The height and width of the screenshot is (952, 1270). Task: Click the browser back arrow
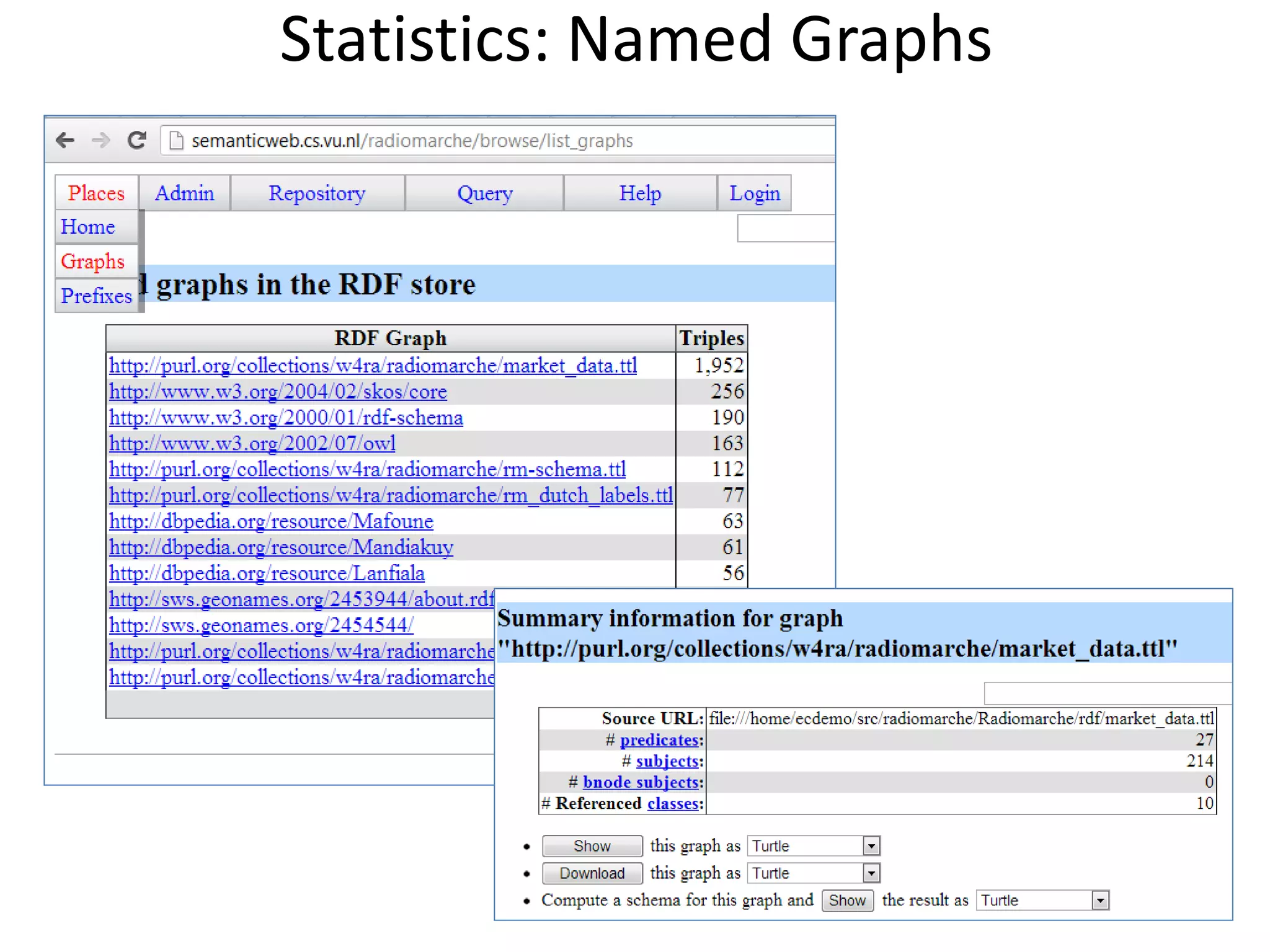[65, 141]
